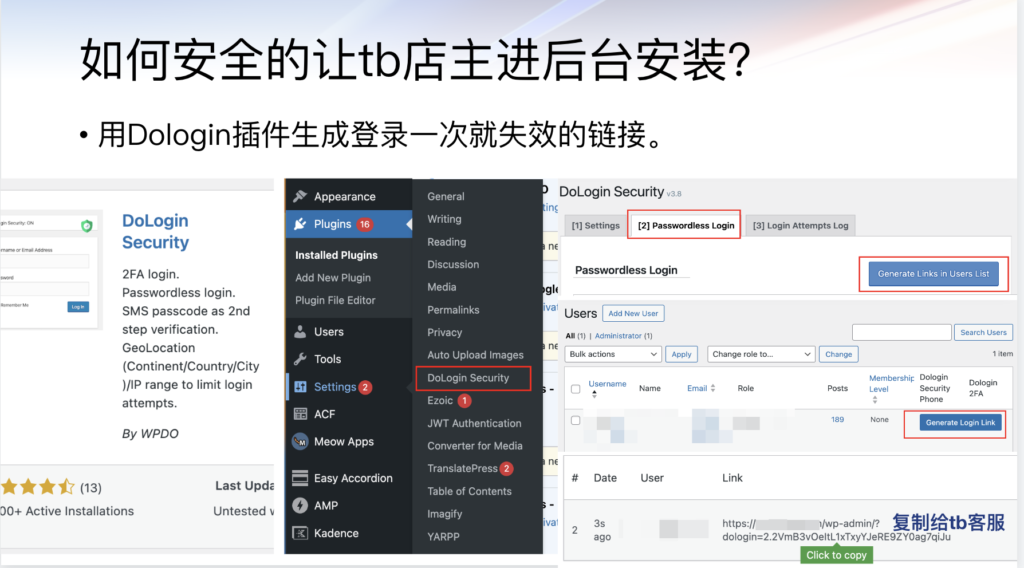Click the ACF sidebar icon

coord(300,414)
